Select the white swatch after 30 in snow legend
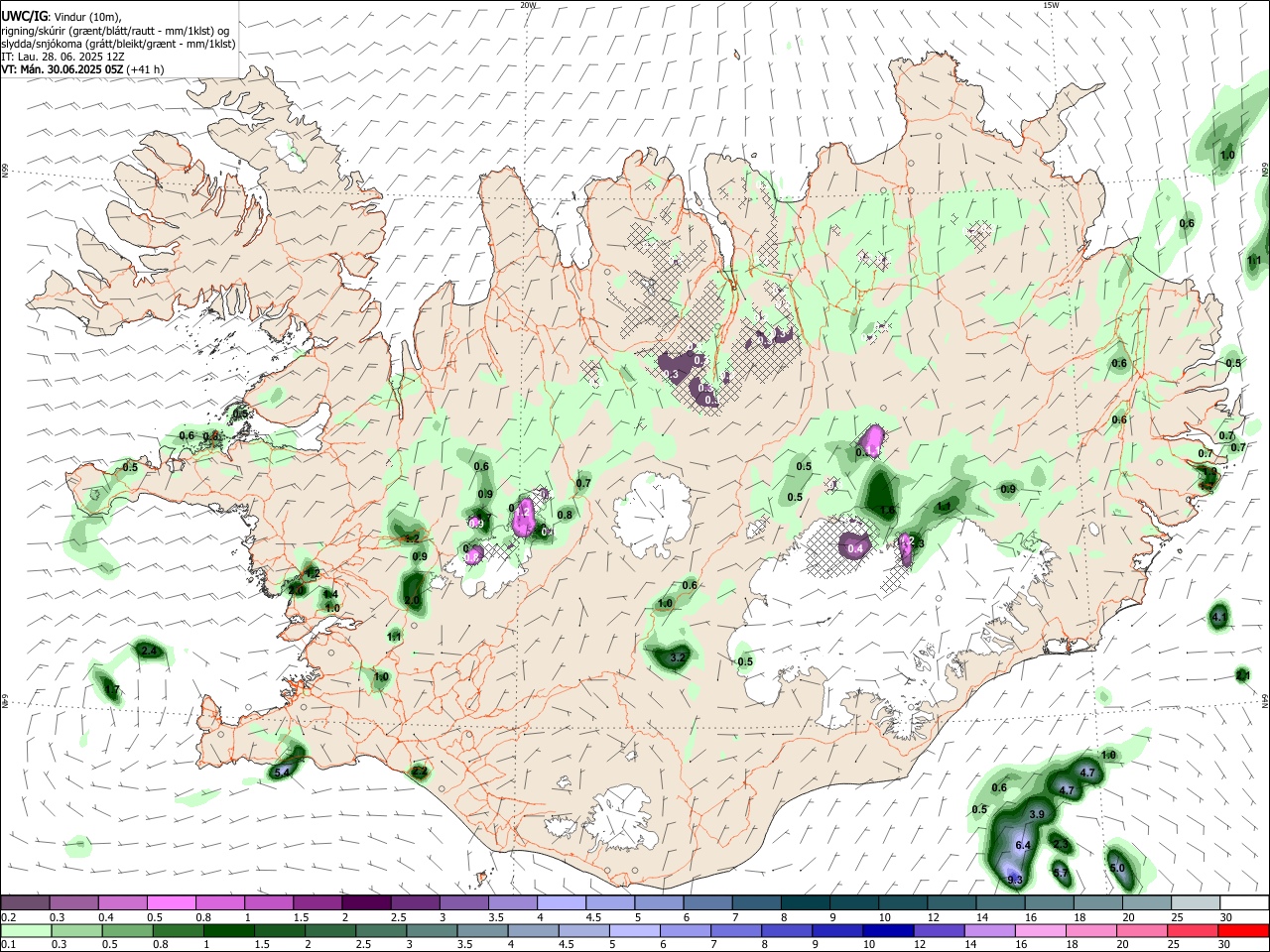The height and width of the screenshot is (952, 1270). click(x=1244, y=902)
